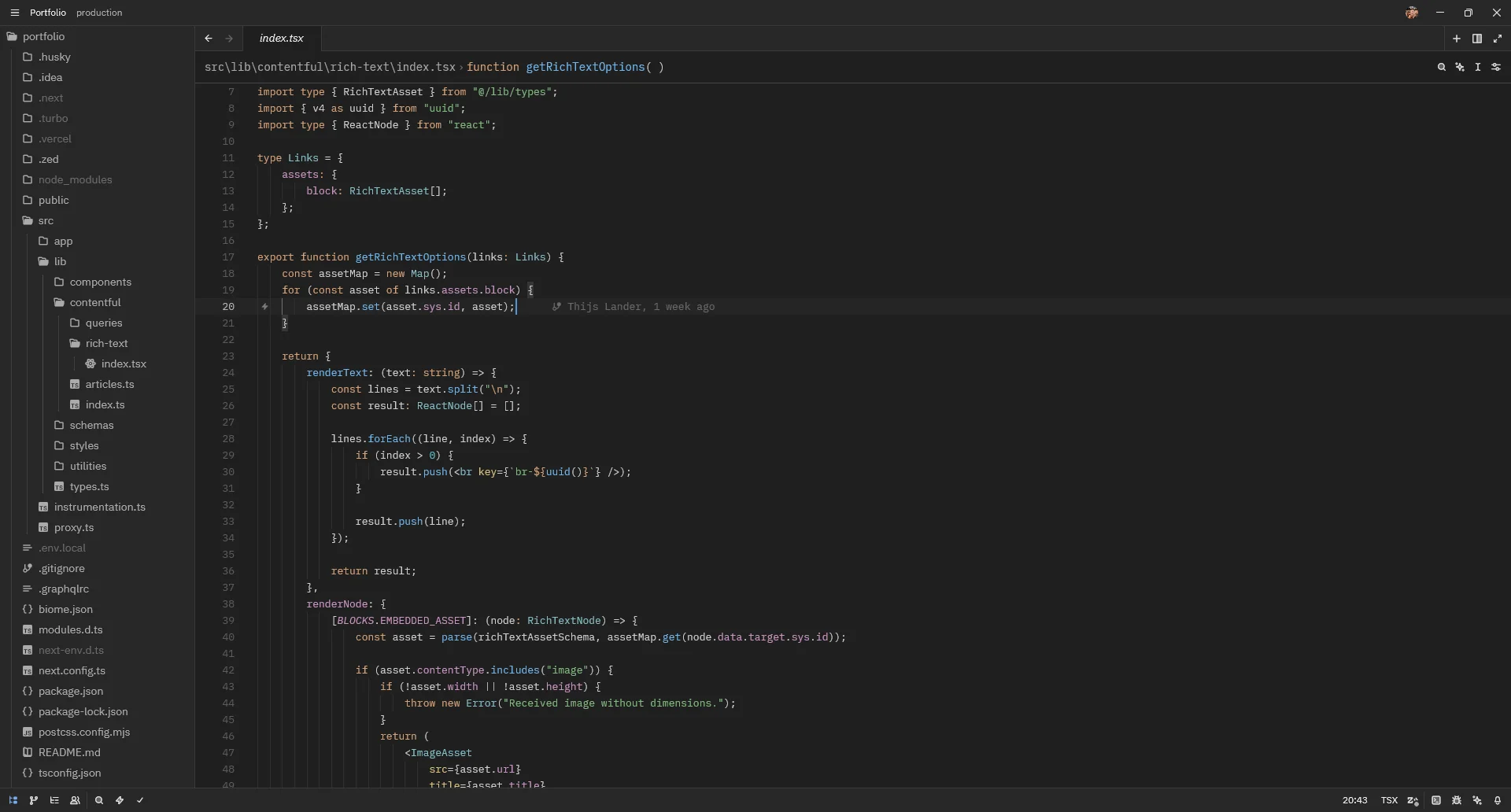Viewport: 1511px width, 812px height.
Task: Click the 20:43 cursor position indicator
Action: [x=1354, y=800]
